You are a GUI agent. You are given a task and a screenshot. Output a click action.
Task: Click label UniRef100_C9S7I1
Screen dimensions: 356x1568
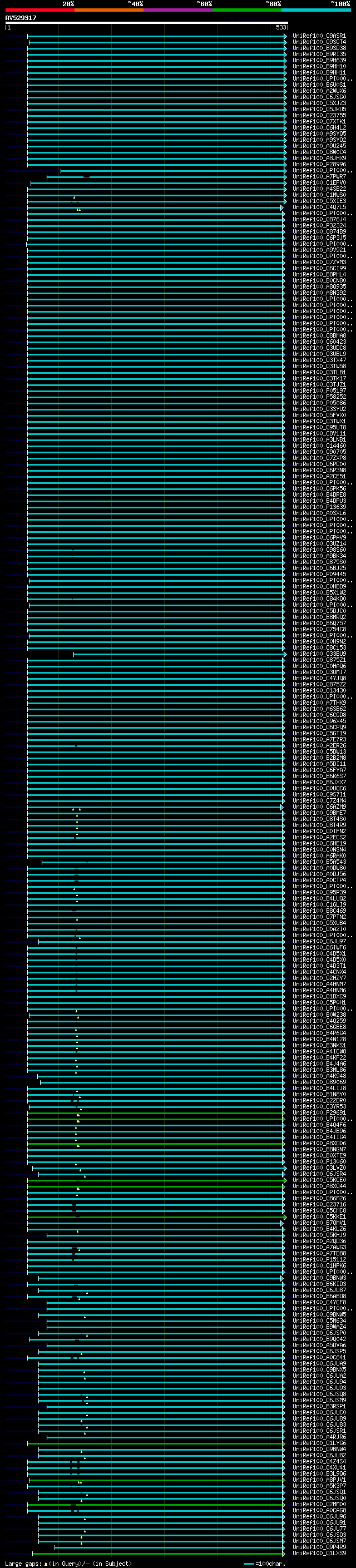click(x=319, y=794)
